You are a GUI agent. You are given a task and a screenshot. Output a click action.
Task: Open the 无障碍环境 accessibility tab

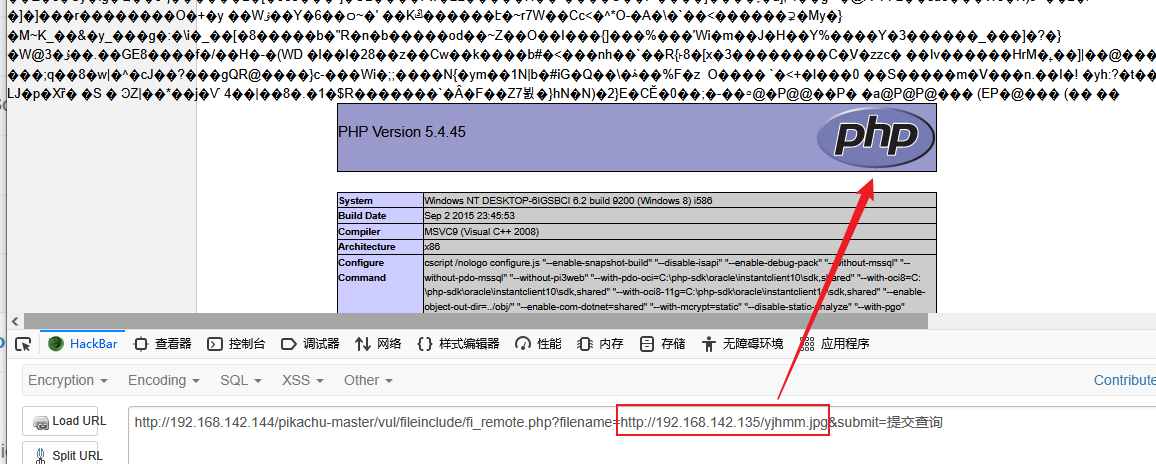[742, 344]
